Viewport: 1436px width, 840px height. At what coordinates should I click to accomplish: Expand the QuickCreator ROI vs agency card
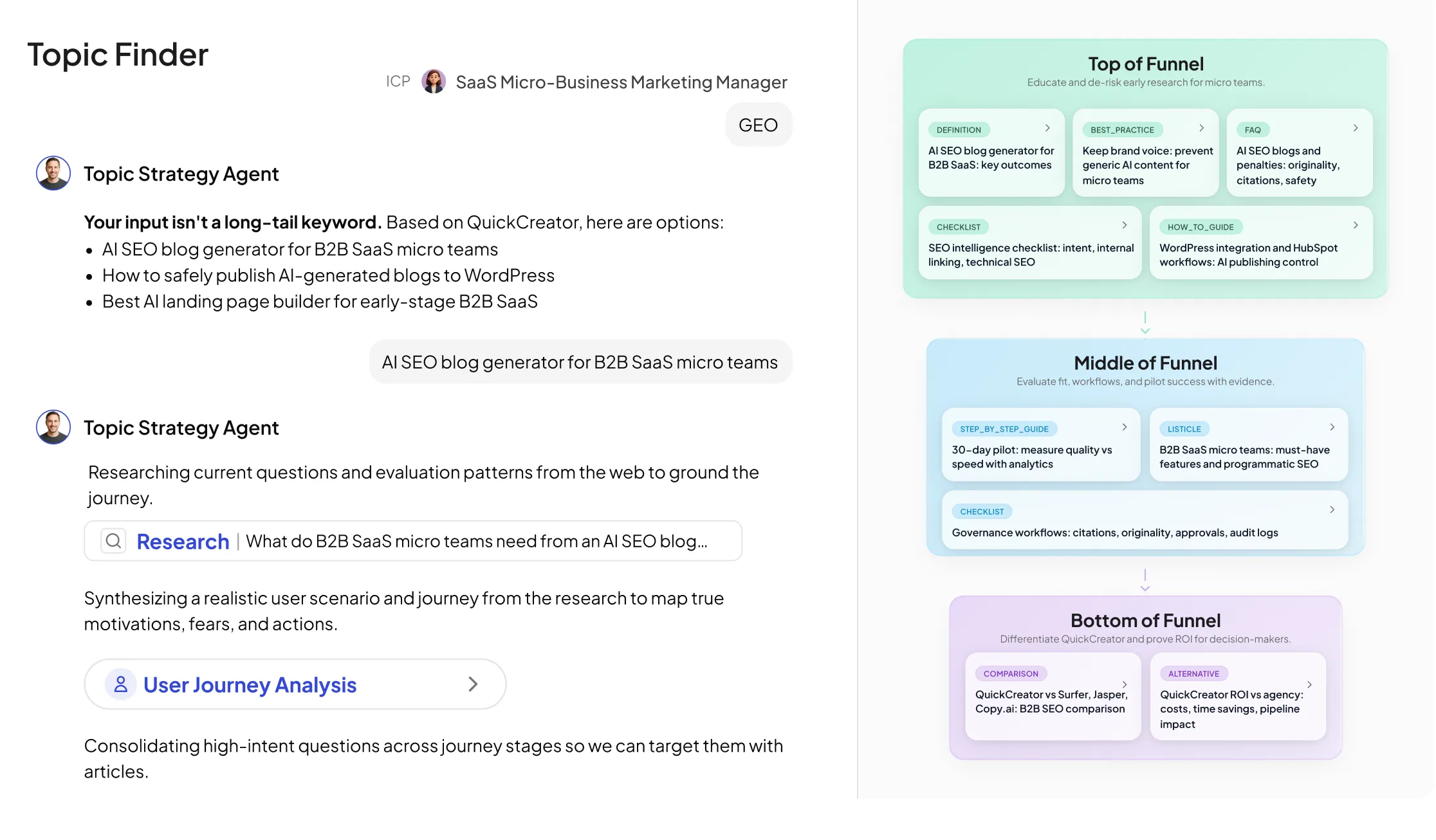(x=1309, y=684)
